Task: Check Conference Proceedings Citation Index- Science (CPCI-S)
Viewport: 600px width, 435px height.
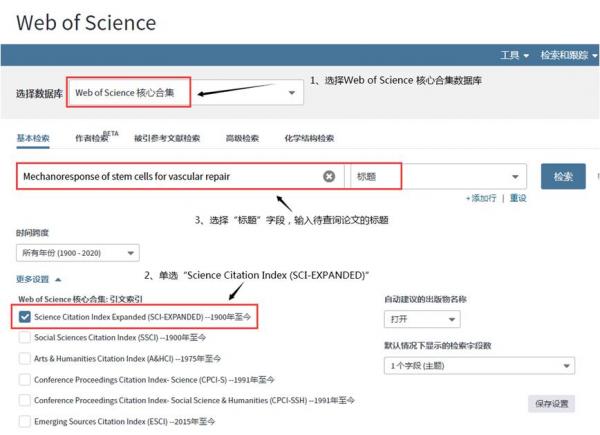Action: coord(25,380)
